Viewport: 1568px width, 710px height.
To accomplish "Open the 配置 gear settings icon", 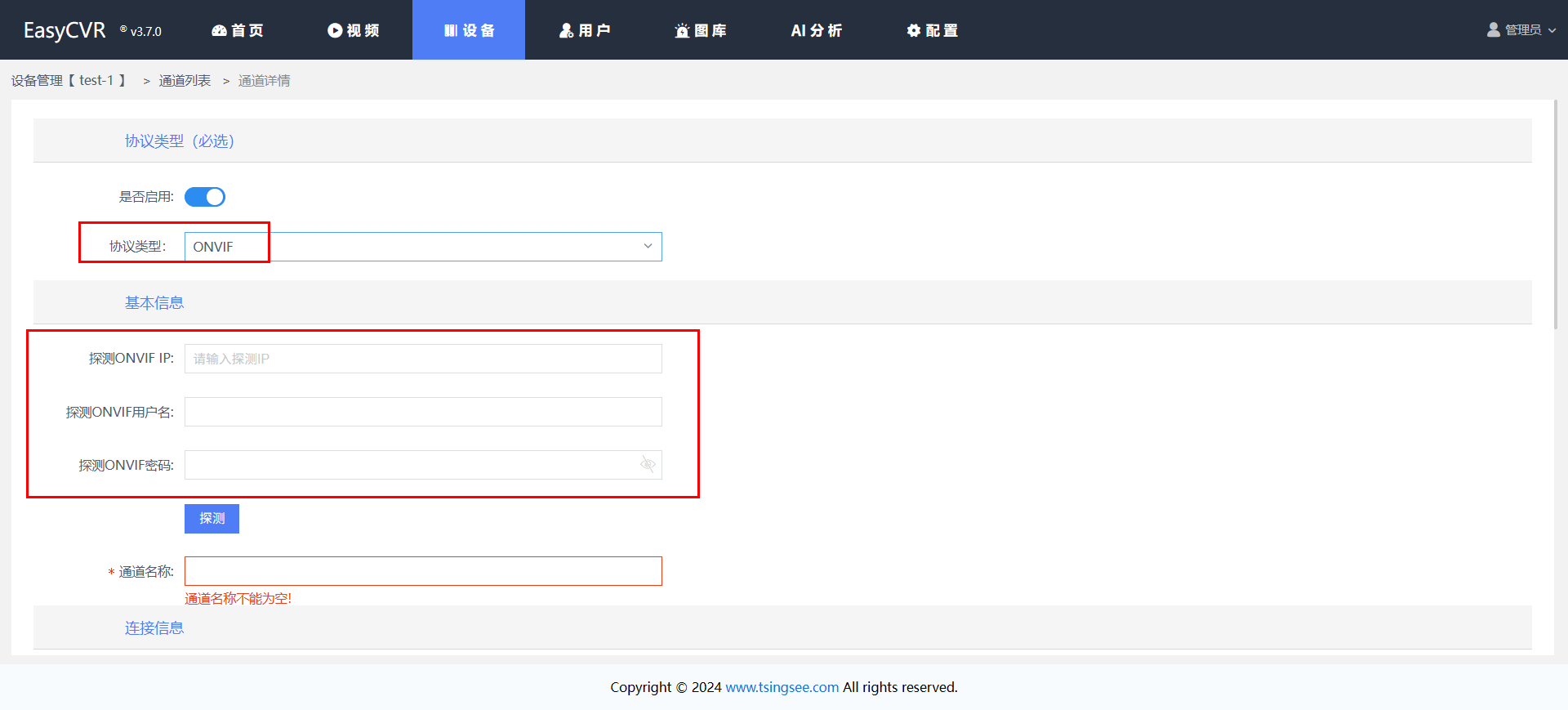I will pos(914,30).
